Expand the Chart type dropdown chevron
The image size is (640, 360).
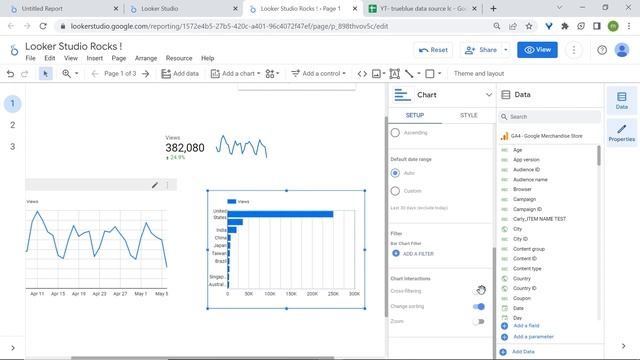pyautogui.click(x=489, y=95)
